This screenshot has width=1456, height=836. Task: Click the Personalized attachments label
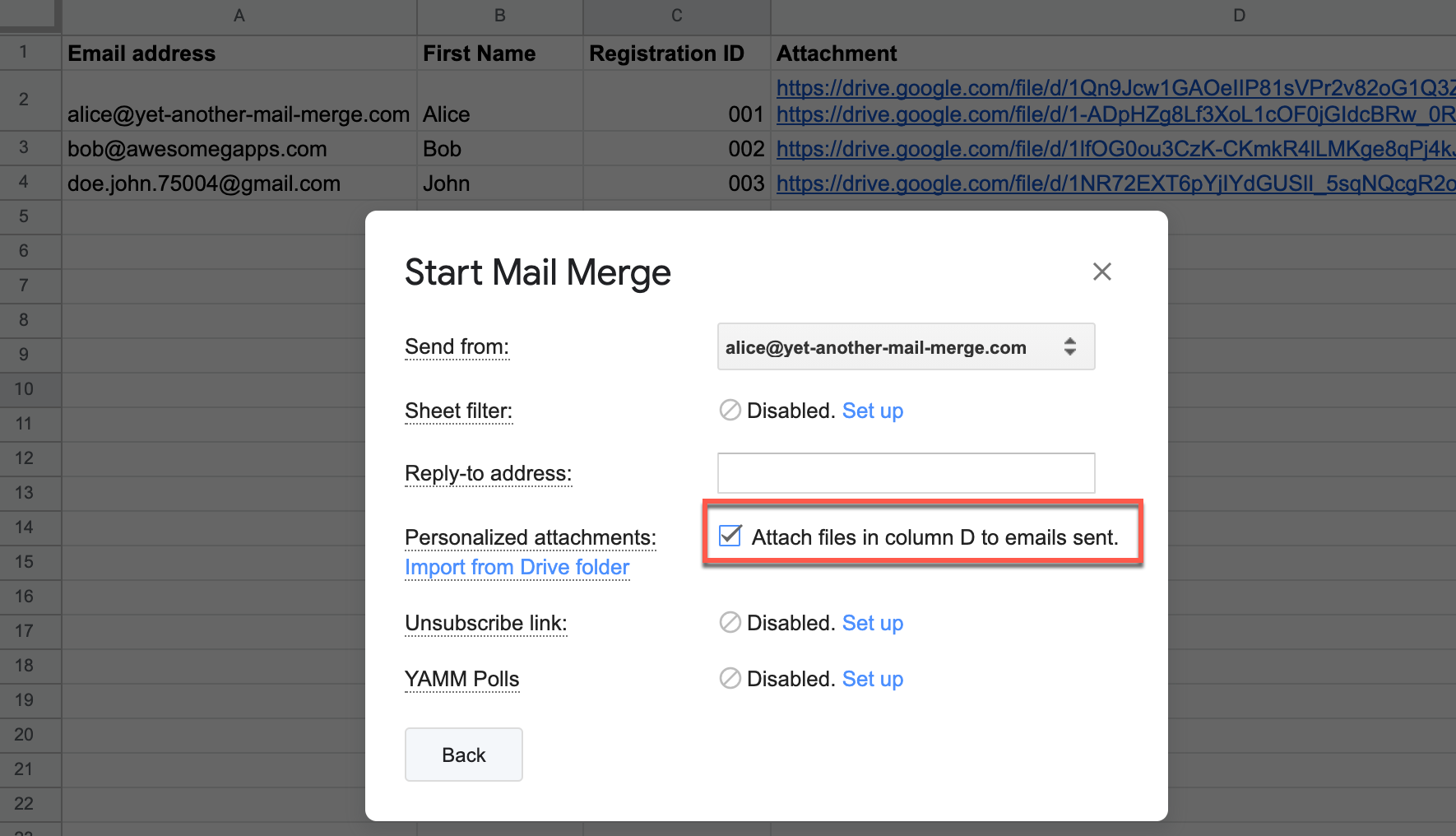pos(530,537)
